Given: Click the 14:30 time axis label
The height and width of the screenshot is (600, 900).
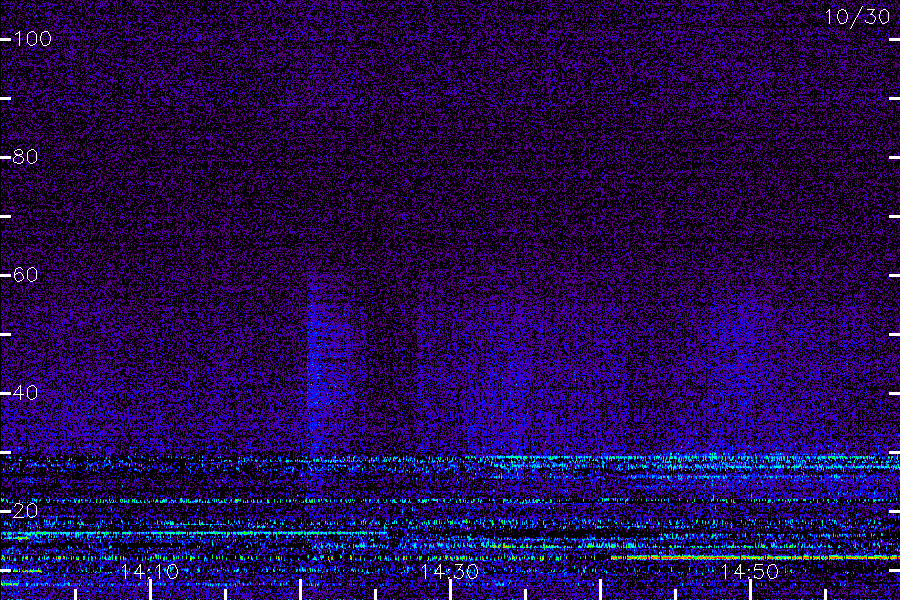Looking at the screenshot, I should [450, 572].
